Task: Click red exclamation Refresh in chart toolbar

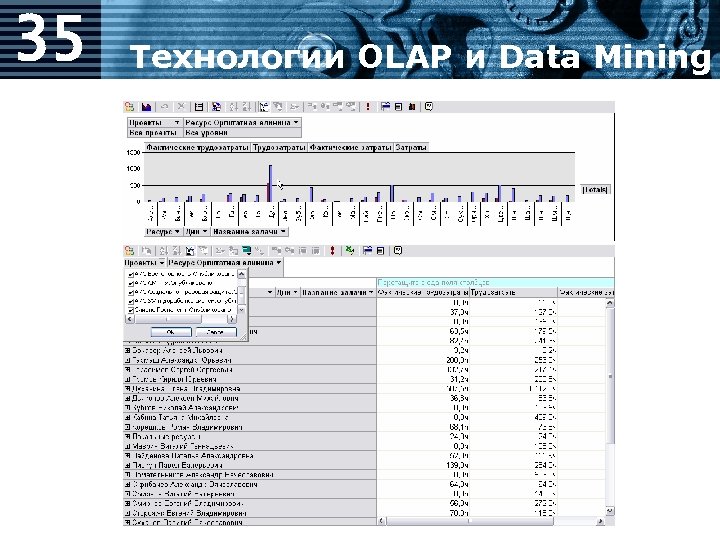Action: point(368,107)
